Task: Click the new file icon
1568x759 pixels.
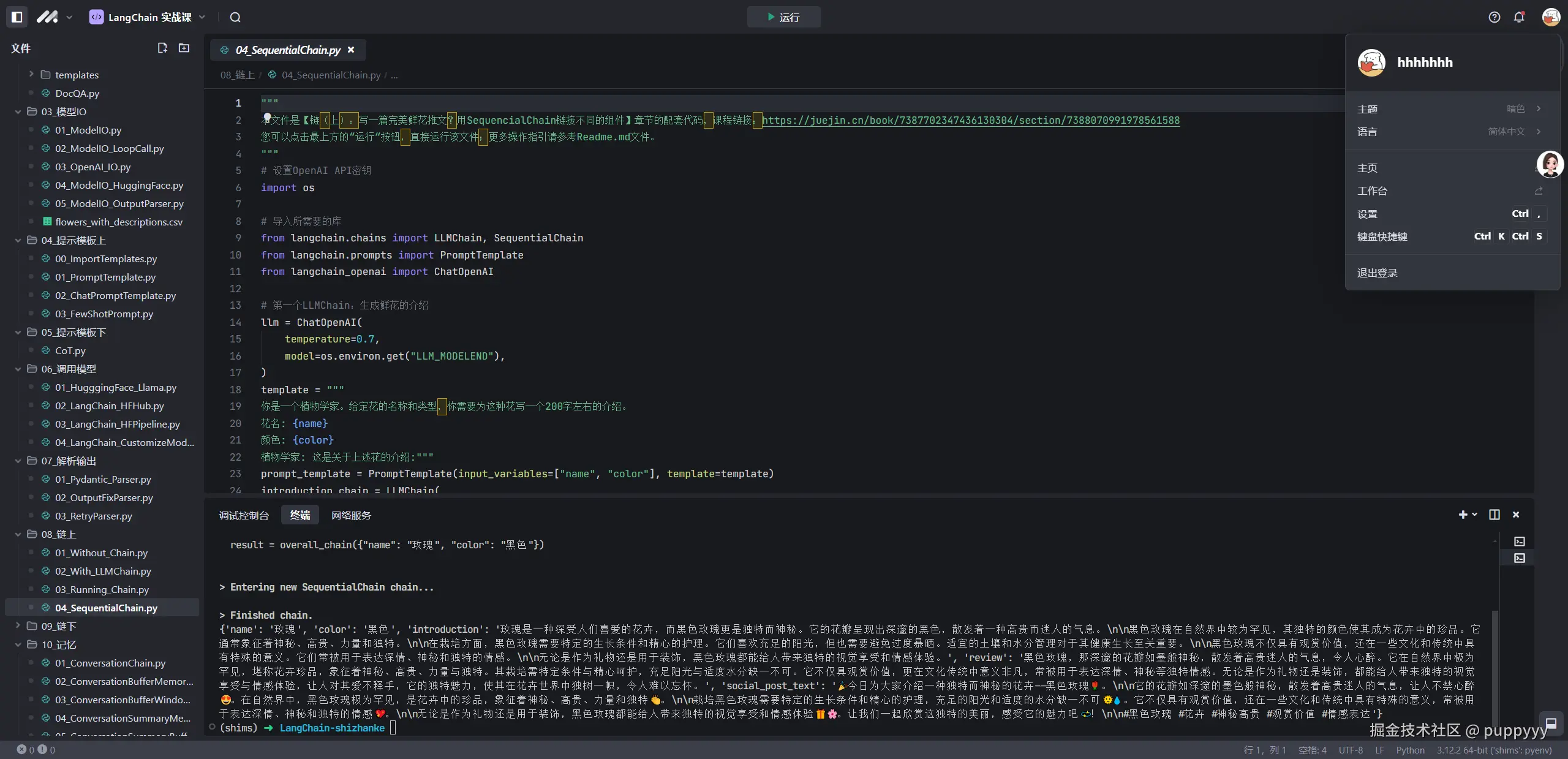Action: [x=162, y=48]
